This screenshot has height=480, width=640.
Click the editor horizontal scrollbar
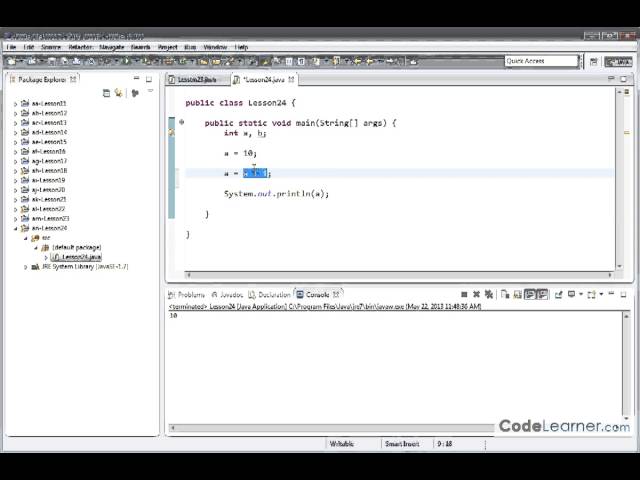(x=400, y=275)
